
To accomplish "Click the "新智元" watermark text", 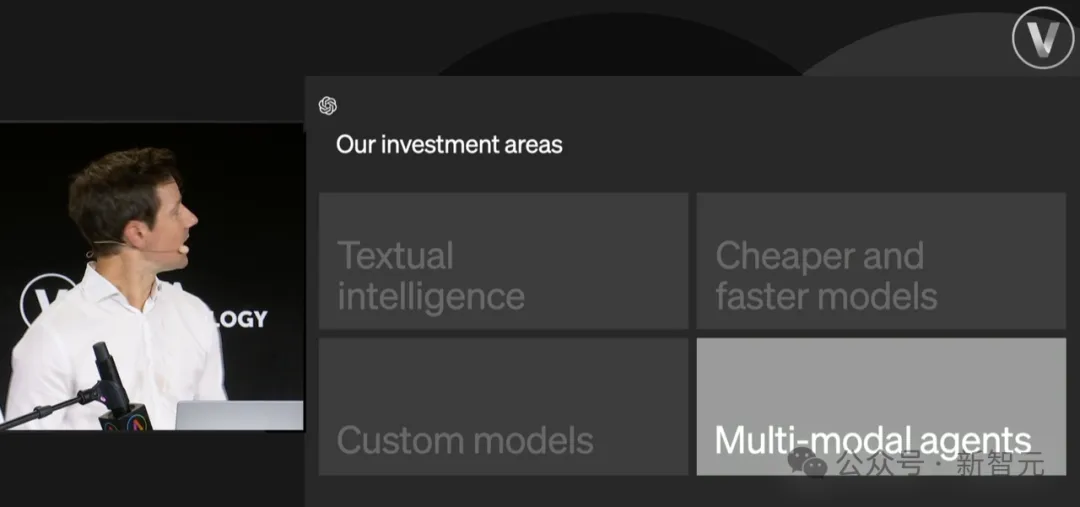I will click(x=1000, y=463).
